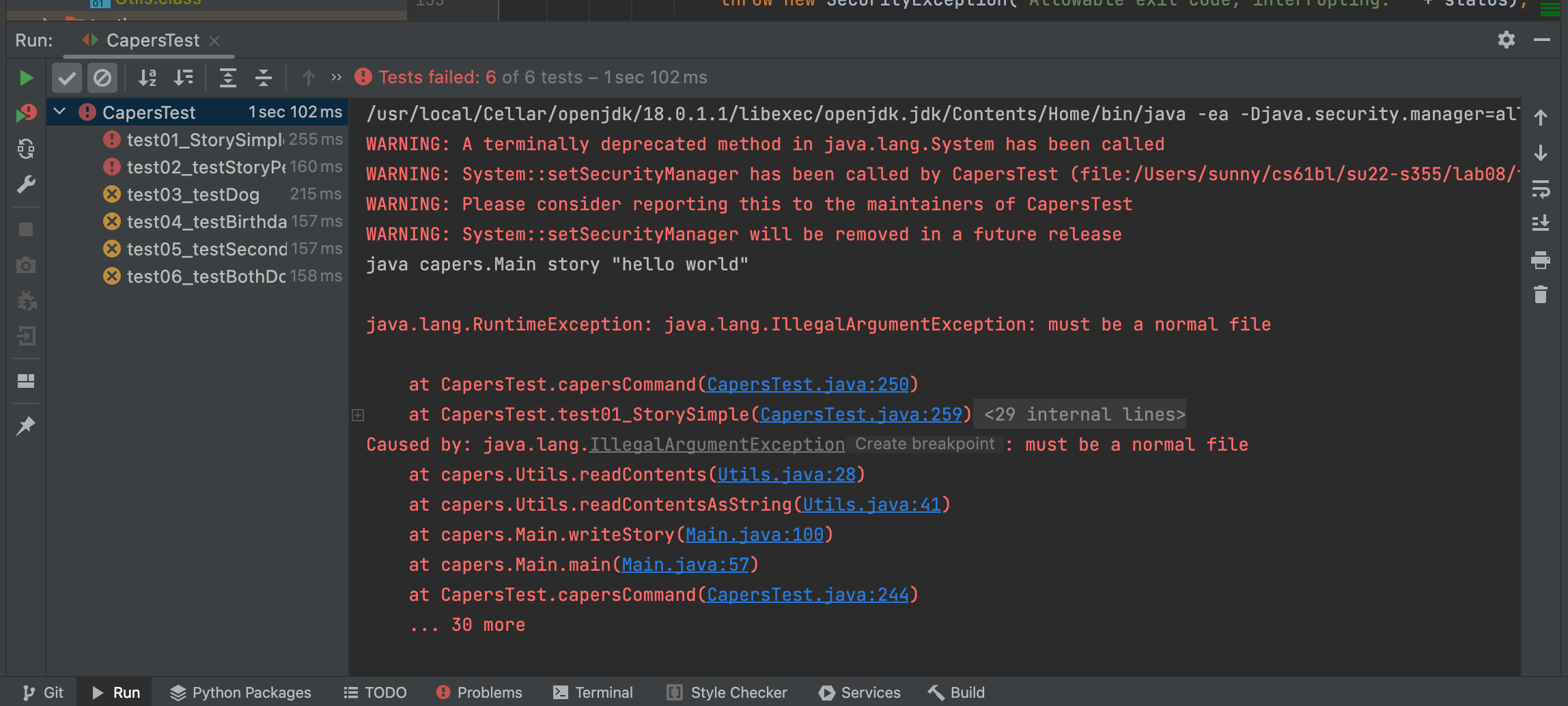Toggle soft-wrap in console output
This screenshot has width=1568, height=706.
click(x=1540, y=189)
